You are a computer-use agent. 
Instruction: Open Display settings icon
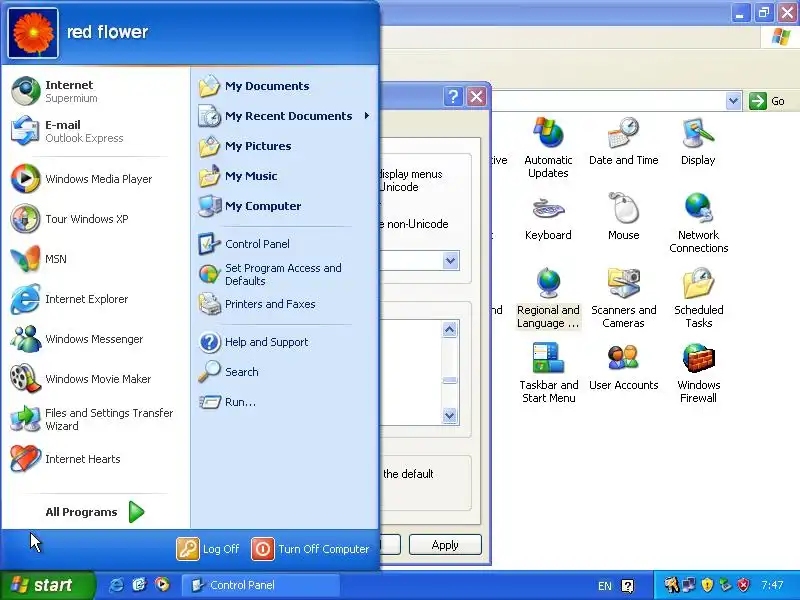click(698, 142)
